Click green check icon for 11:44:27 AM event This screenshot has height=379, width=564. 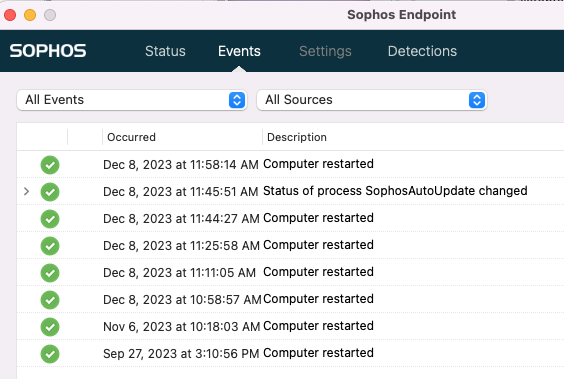[50, 219]
